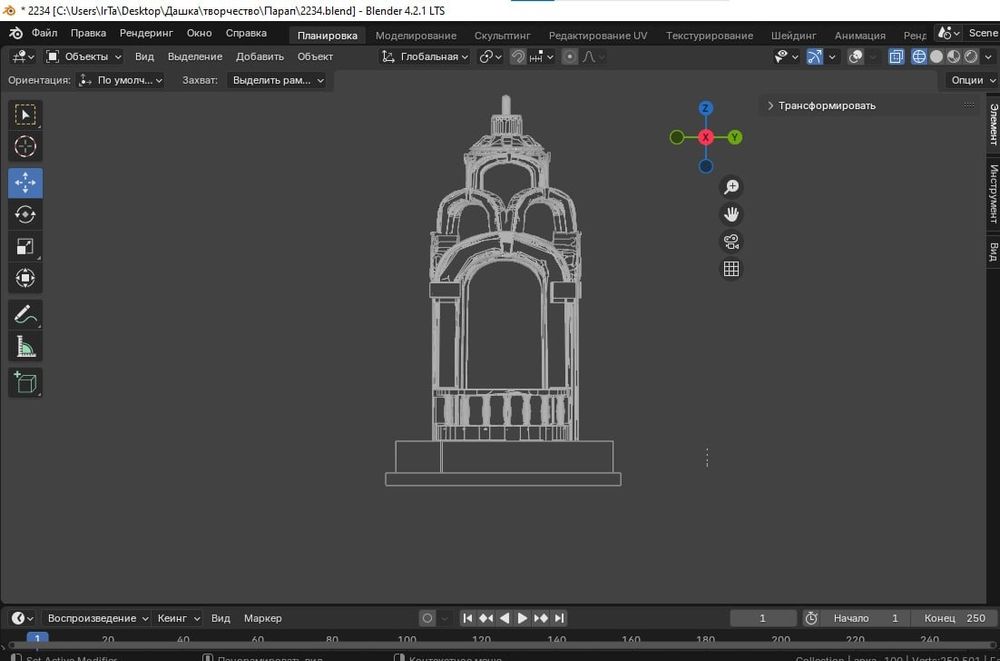Open the Правка menu
1000x661 pixels.
[88, 33]
